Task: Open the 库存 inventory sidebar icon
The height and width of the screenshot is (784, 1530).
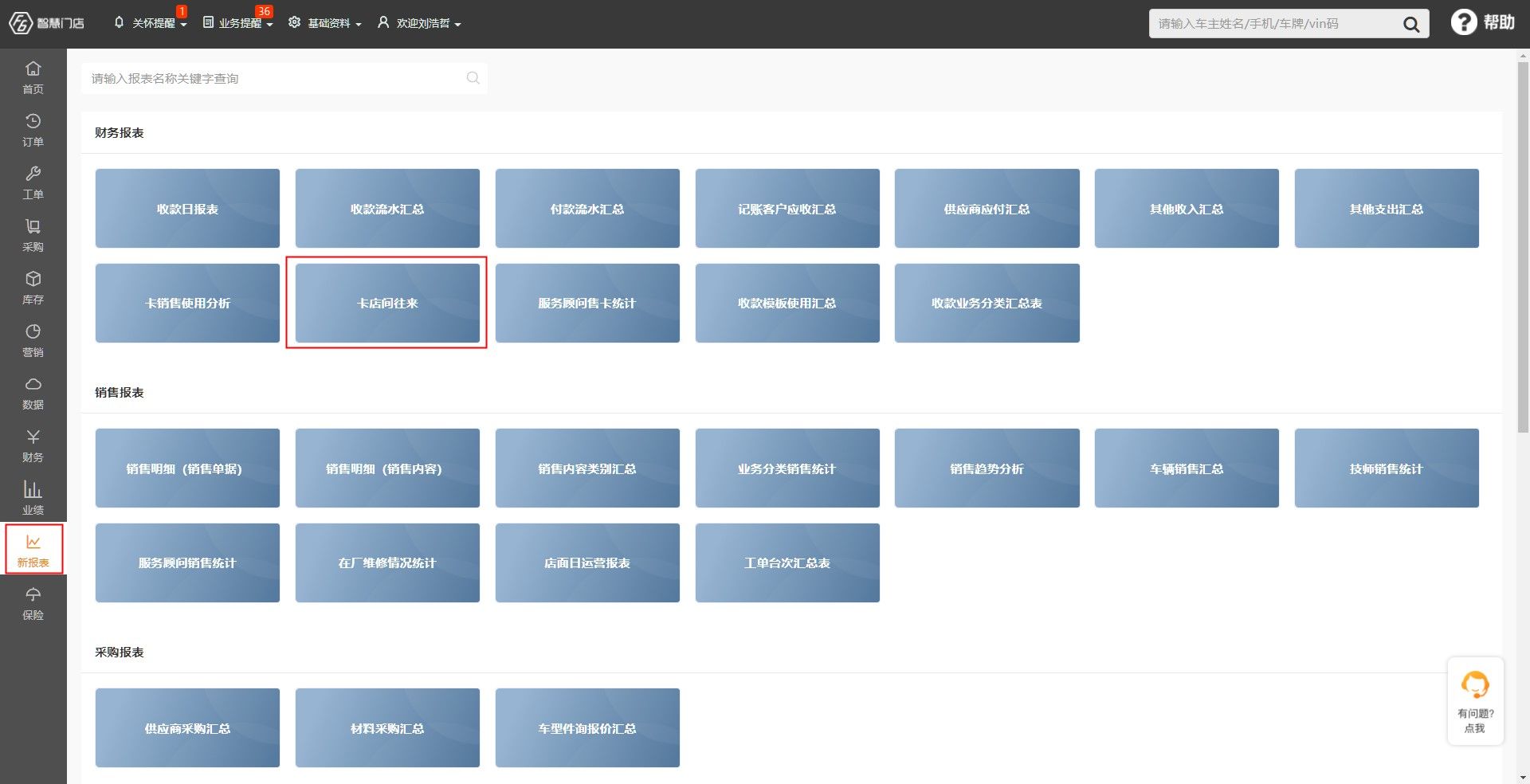Action: pos(33,288)
